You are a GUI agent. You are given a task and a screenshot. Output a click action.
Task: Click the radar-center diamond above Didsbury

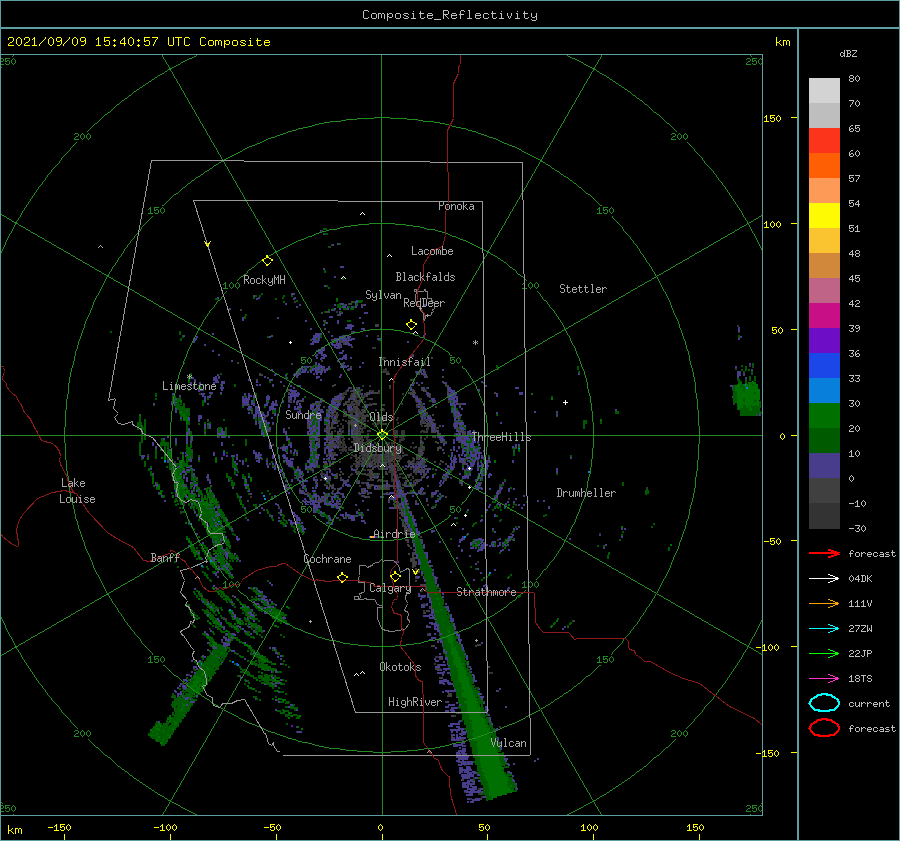click(382, 435)
